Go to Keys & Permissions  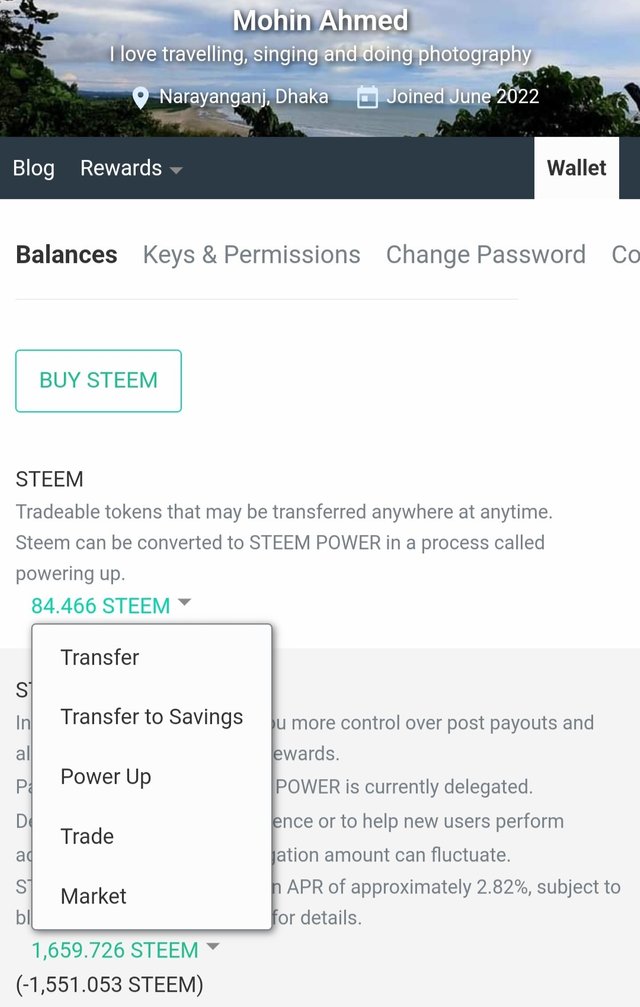252,255
